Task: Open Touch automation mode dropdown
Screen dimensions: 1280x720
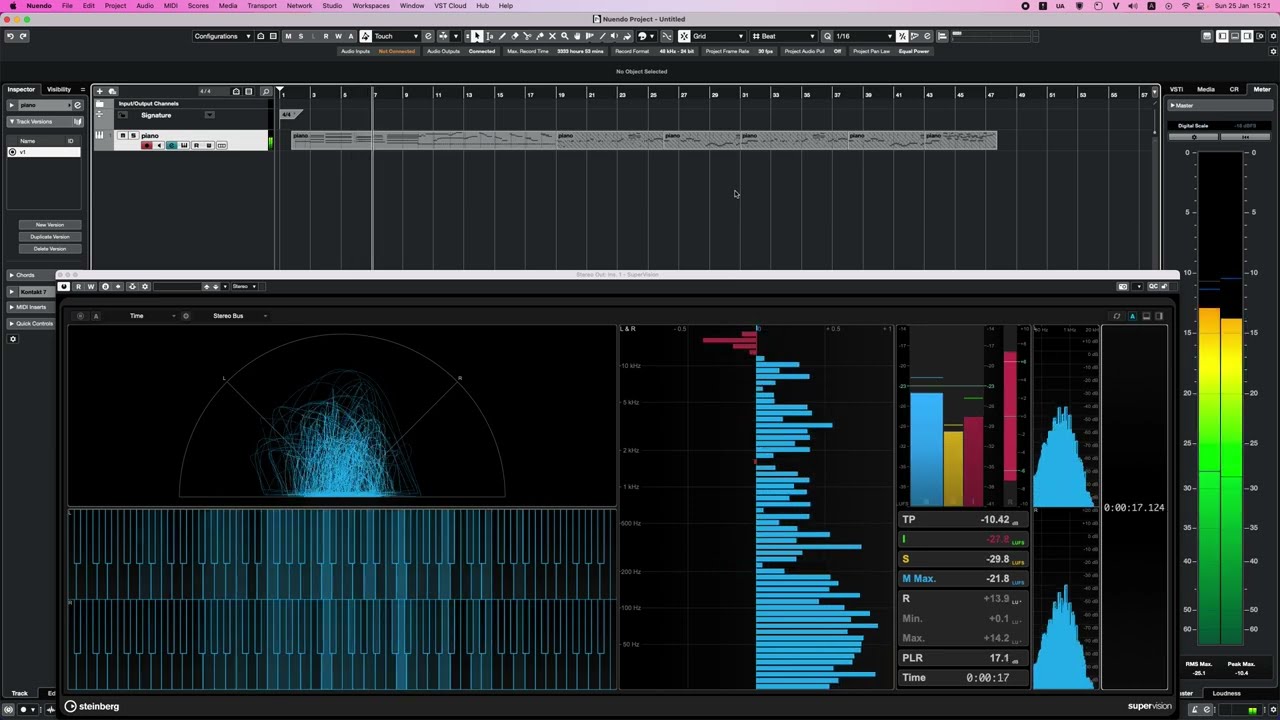Action: [396, 36]
